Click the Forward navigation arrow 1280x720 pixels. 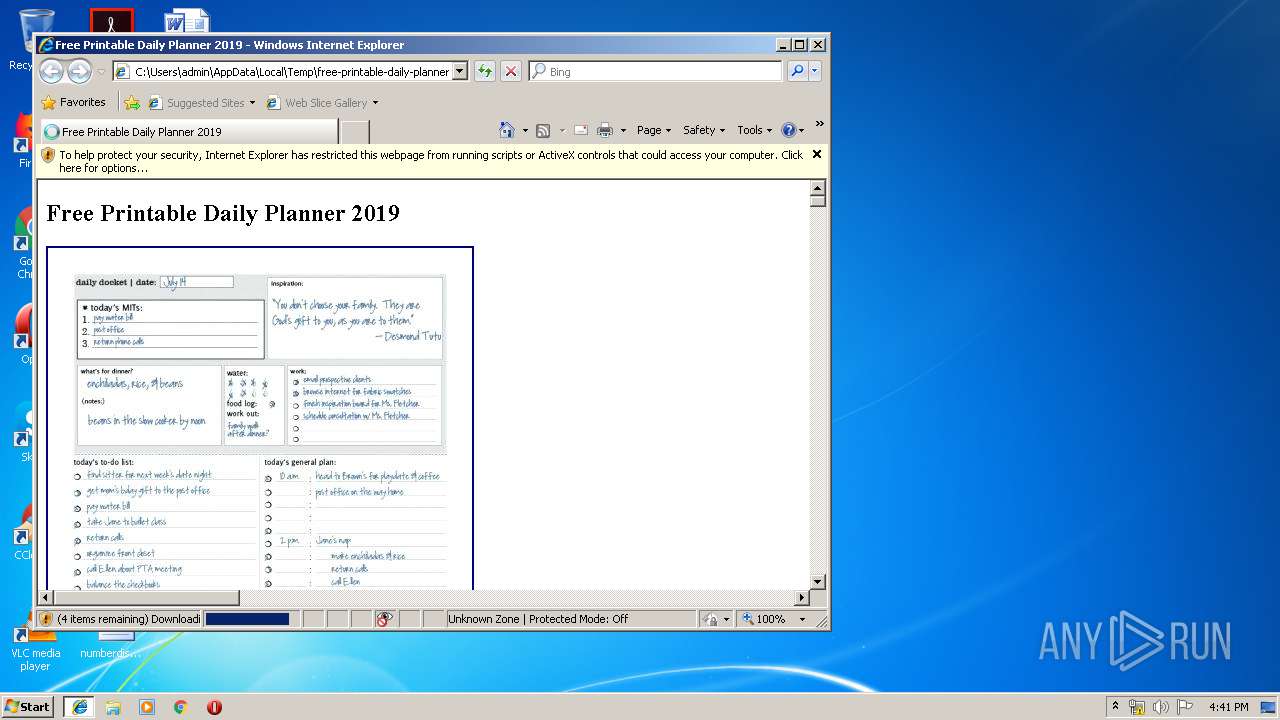tap(79, 71)
